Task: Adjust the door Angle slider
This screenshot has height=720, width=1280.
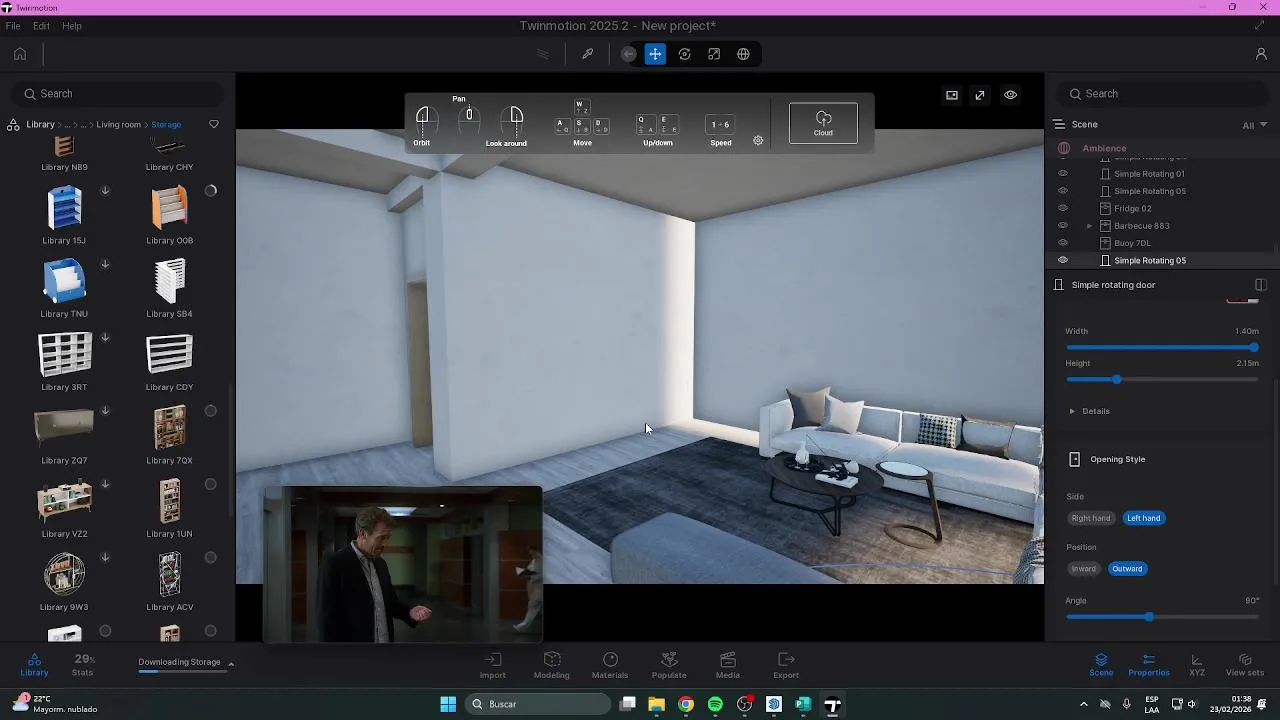Action: click(1162, 617)
